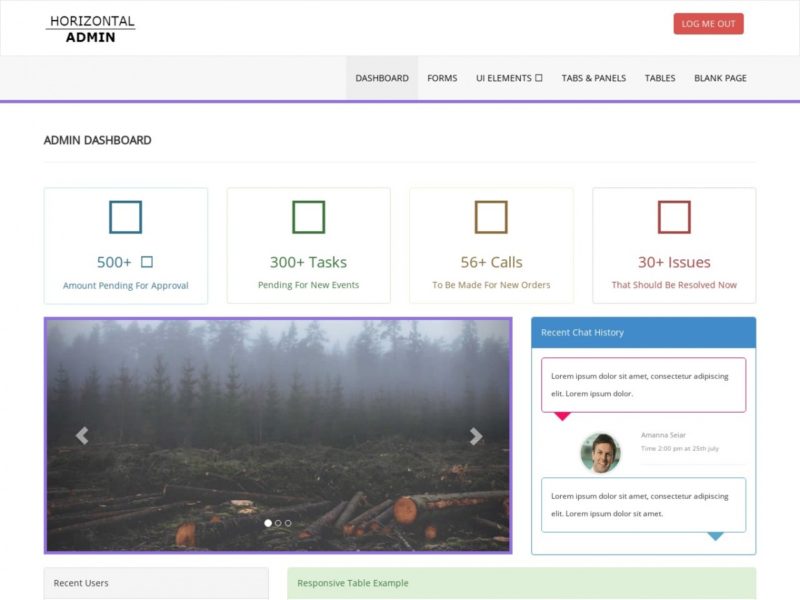
Task: Select the Tables navigation item
Action: point(660,77)
